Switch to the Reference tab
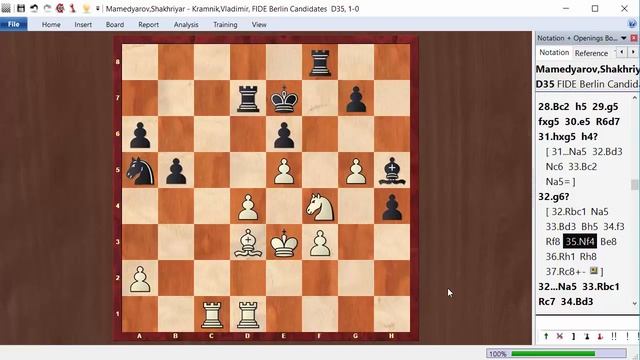640x360 pixels. pyautogui.click(x=591, y=53)
